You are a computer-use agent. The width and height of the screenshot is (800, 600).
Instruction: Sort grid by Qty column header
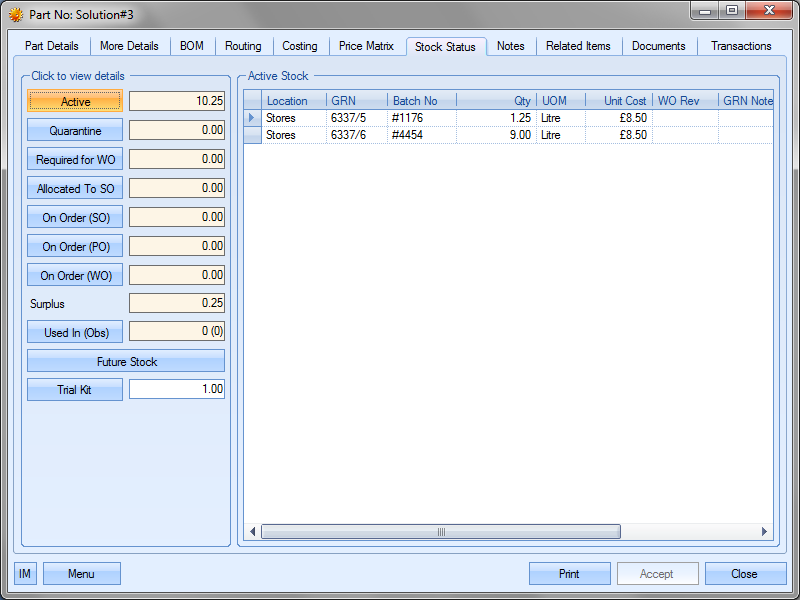point(495,101)
